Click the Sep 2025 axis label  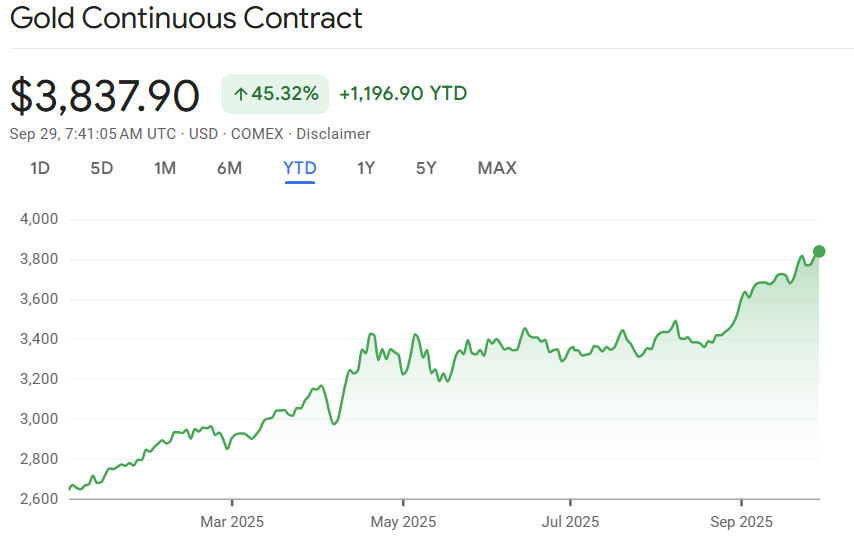[x=741, y=522]
